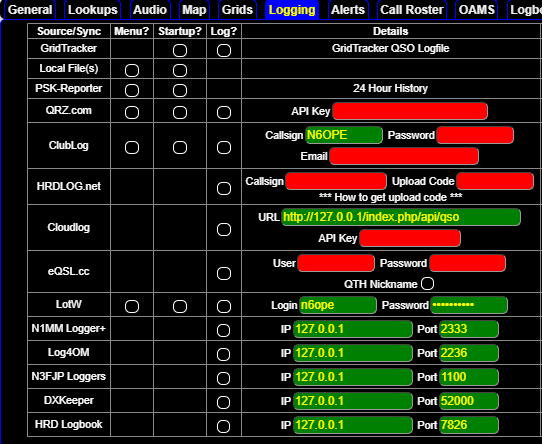The height and width of the screenshot is (444, 542).
Task: Click GridTracker QSO Logfile text
Action: tap(390, 48)
